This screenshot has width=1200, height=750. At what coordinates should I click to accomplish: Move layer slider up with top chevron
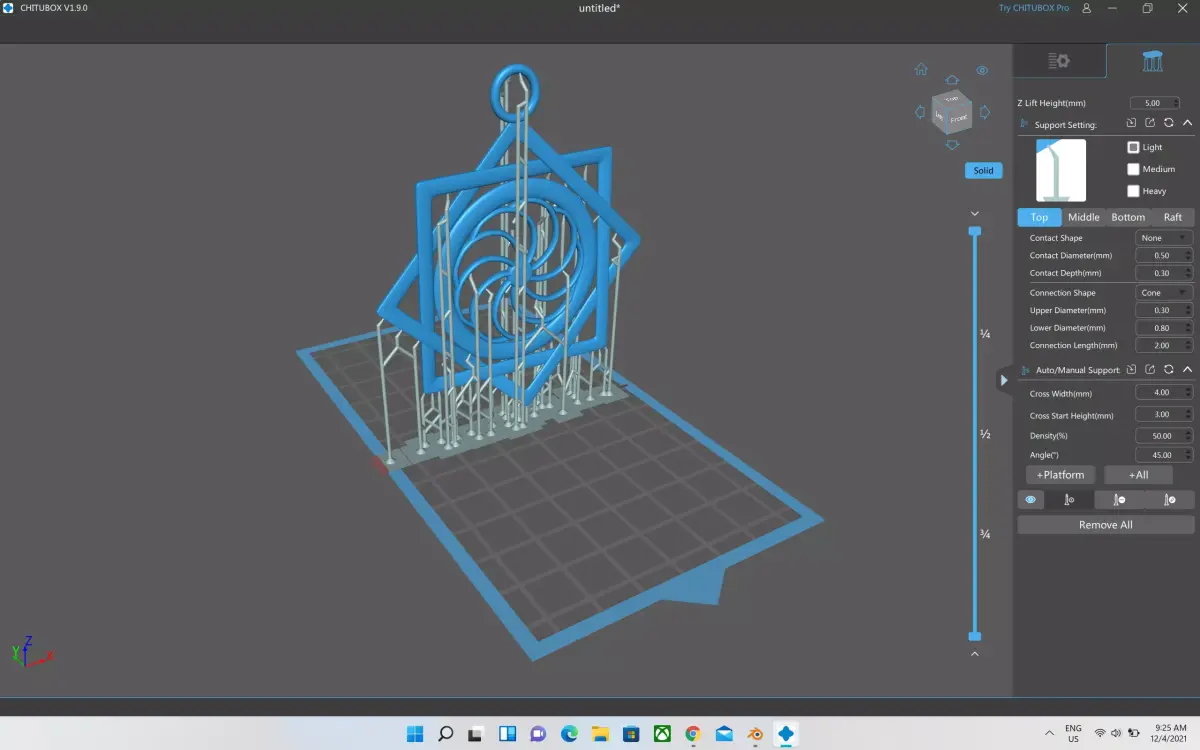[975, 213]
